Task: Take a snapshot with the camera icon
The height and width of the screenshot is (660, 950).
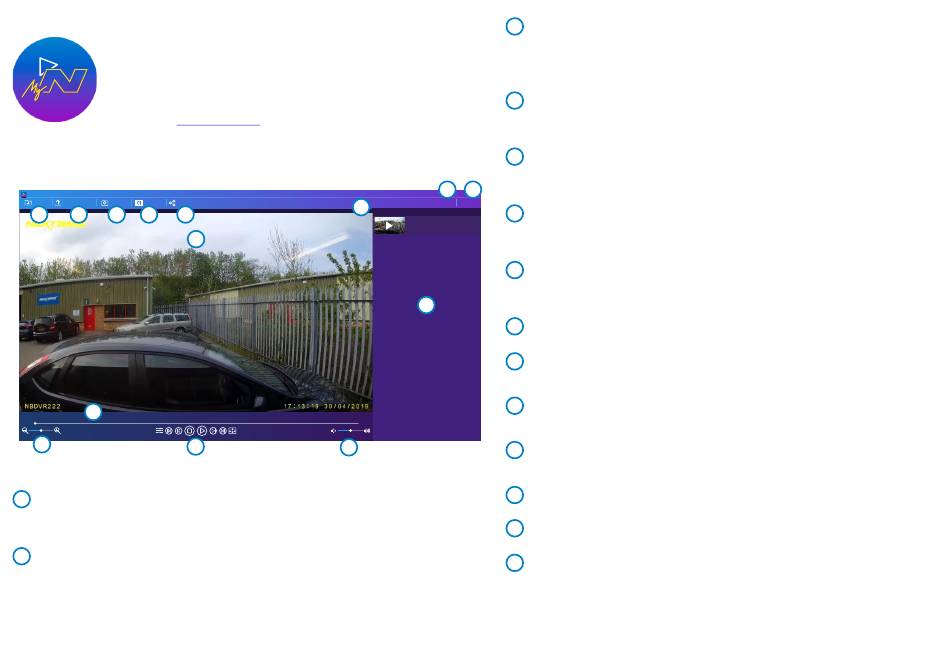Action: pyautogui.click(x=104, y=203)
